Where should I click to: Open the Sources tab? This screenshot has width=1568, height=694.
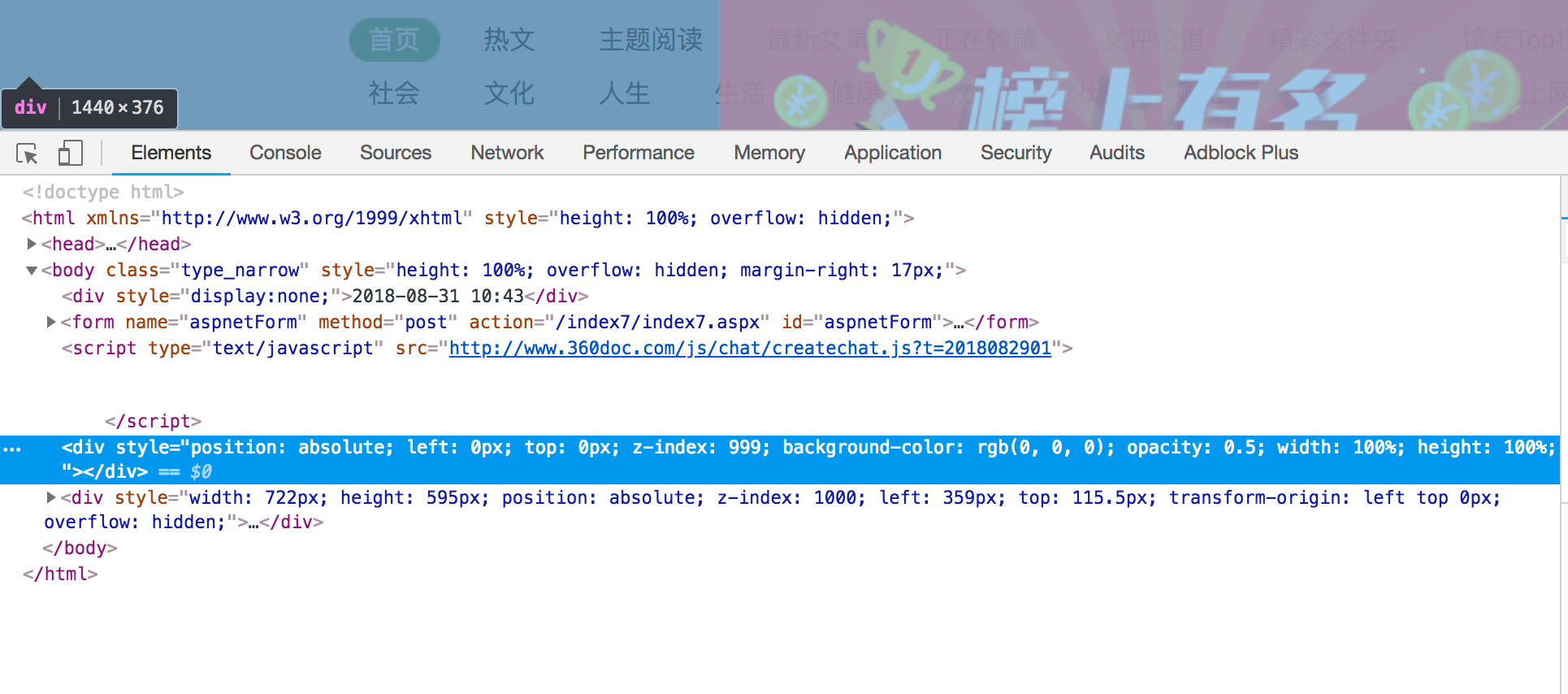click(x=396, y=153)
